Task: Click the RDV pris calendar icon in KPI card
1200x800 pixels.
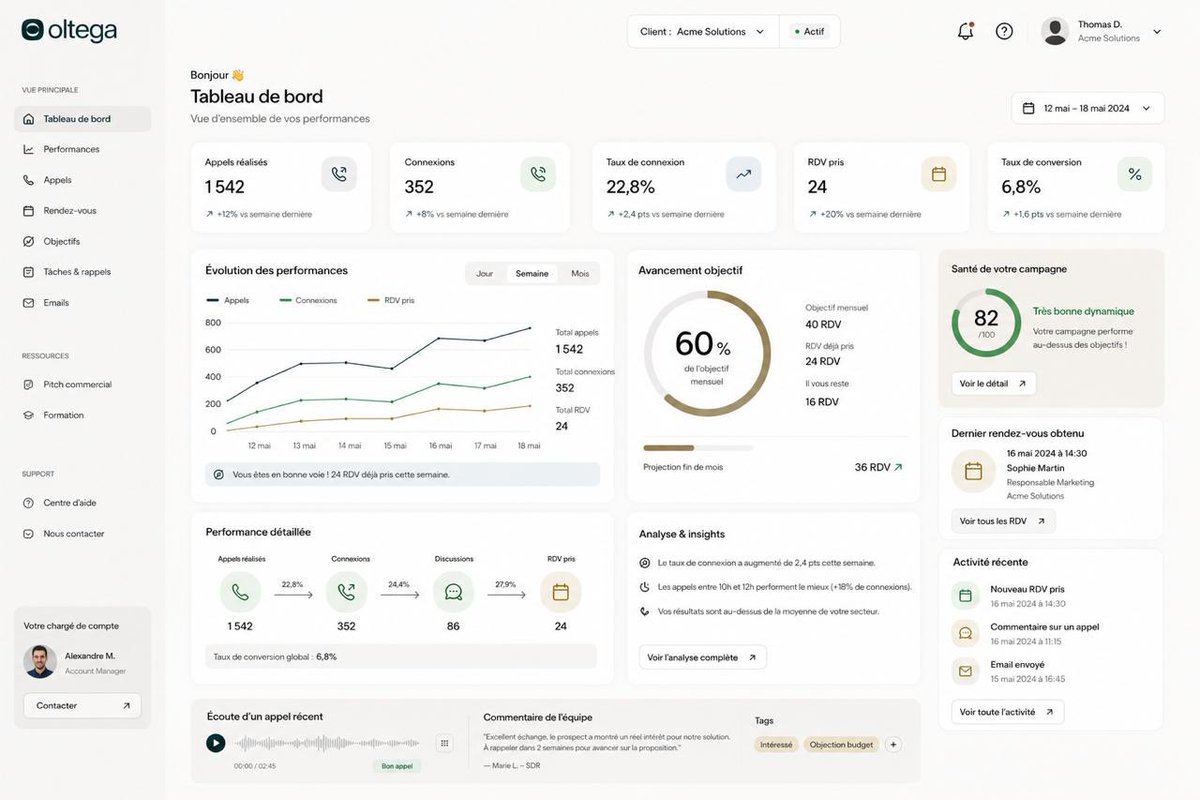Action: pos(939,174)
